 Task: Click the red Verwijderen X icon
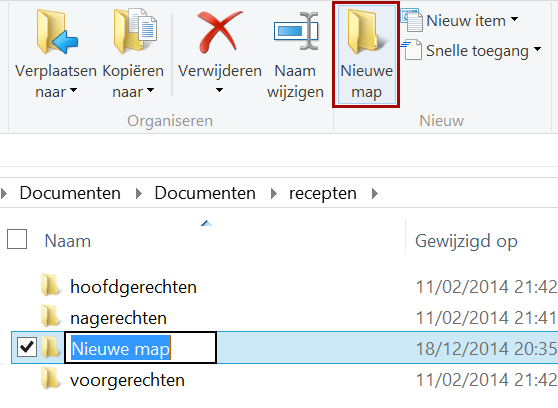point(219,32)
